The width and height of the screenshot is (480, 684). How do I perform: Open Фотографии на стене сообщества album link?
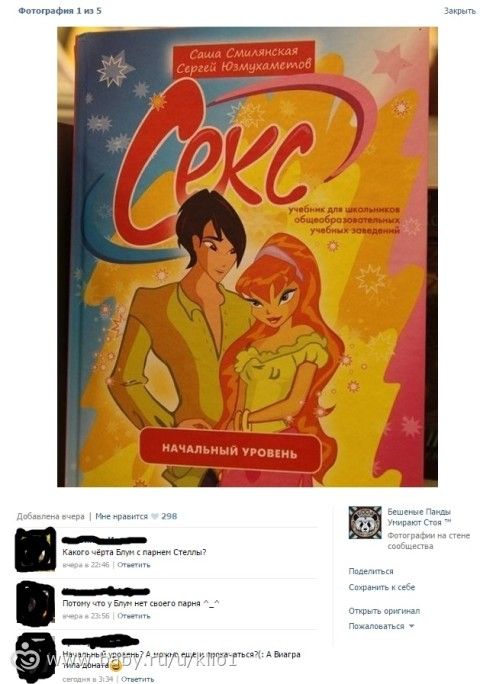[x=429, y=540]
